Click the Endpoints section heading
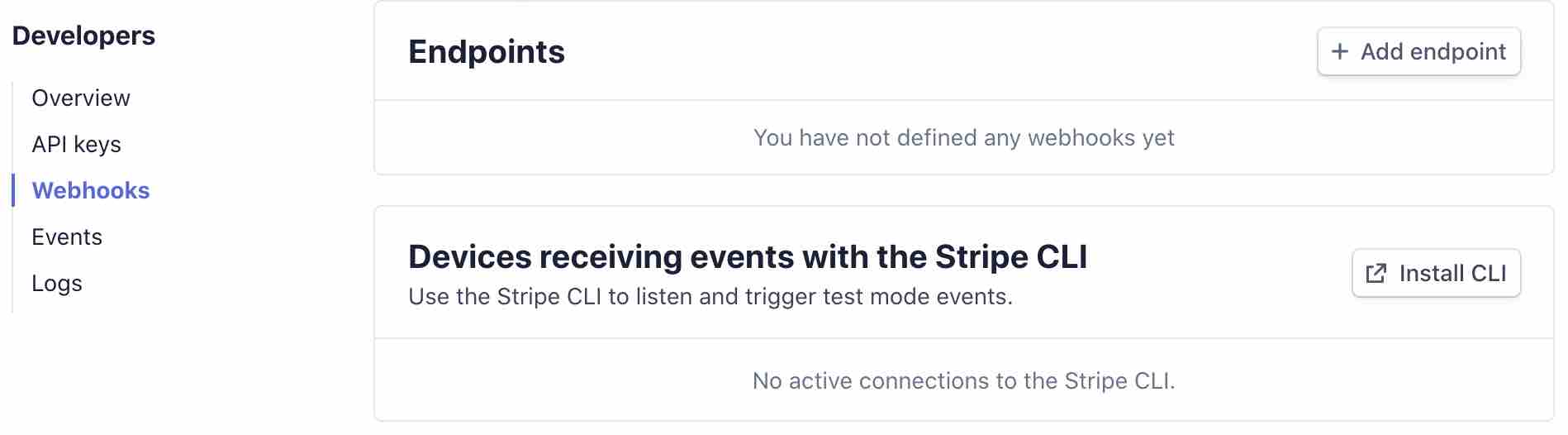This screenshot has width=1568, height=435. (x=486, y=51)
